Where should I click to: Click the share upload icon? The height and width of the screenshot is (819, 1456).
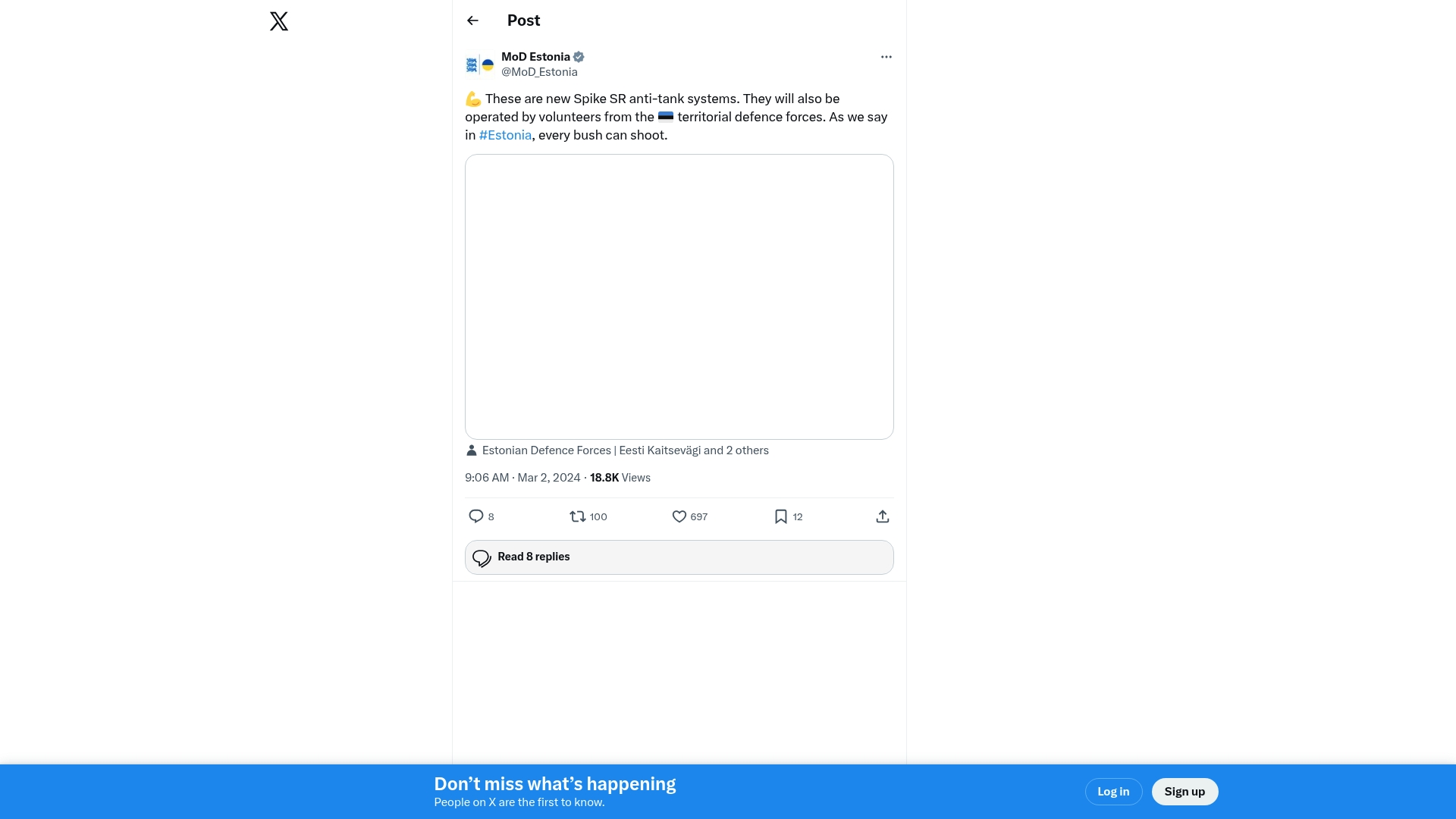(882, 516)
